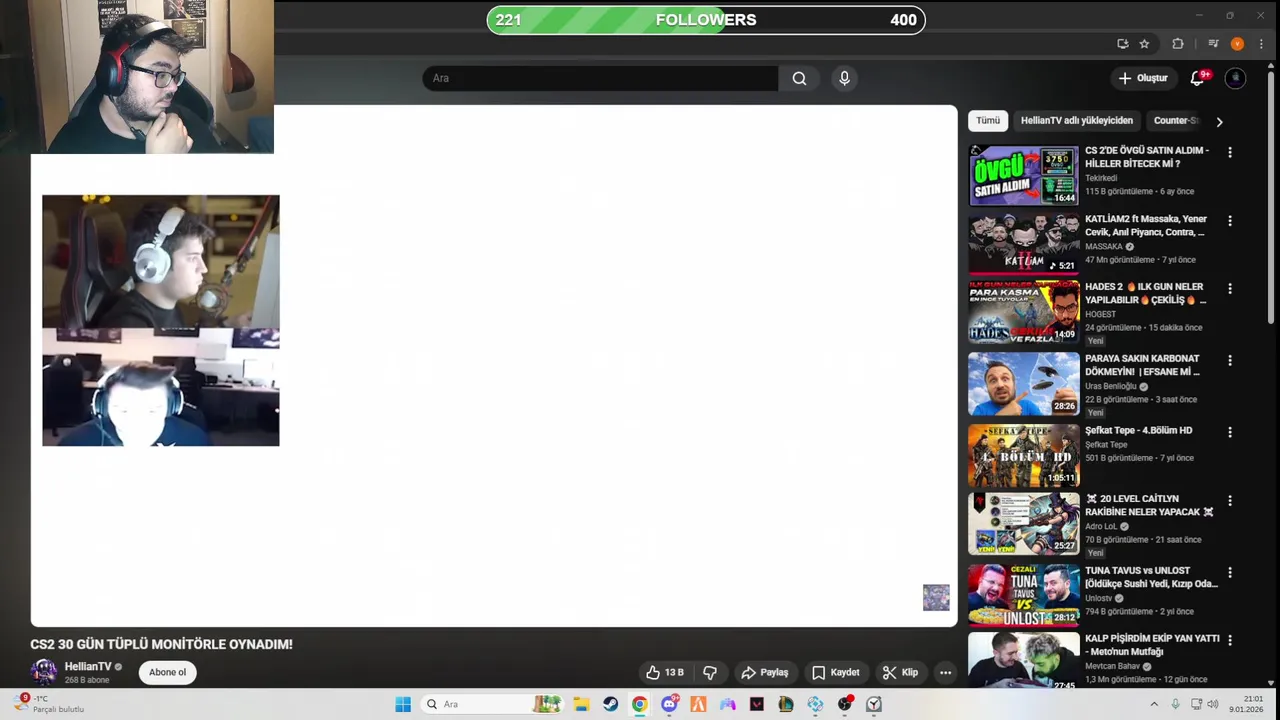Click the search magnifier button
1280x720 pixels.
click(x=799, y=78)
